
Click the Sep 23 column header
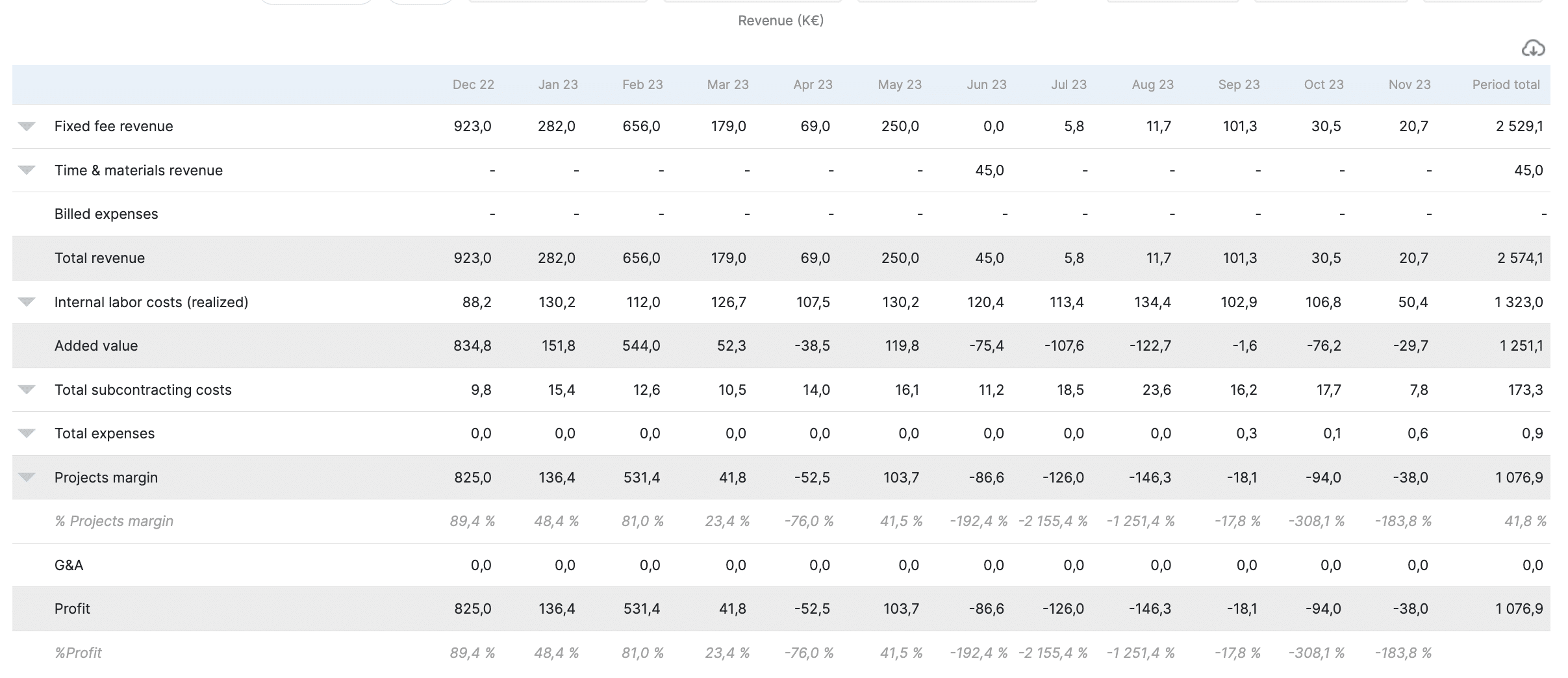coord(1239,84)
